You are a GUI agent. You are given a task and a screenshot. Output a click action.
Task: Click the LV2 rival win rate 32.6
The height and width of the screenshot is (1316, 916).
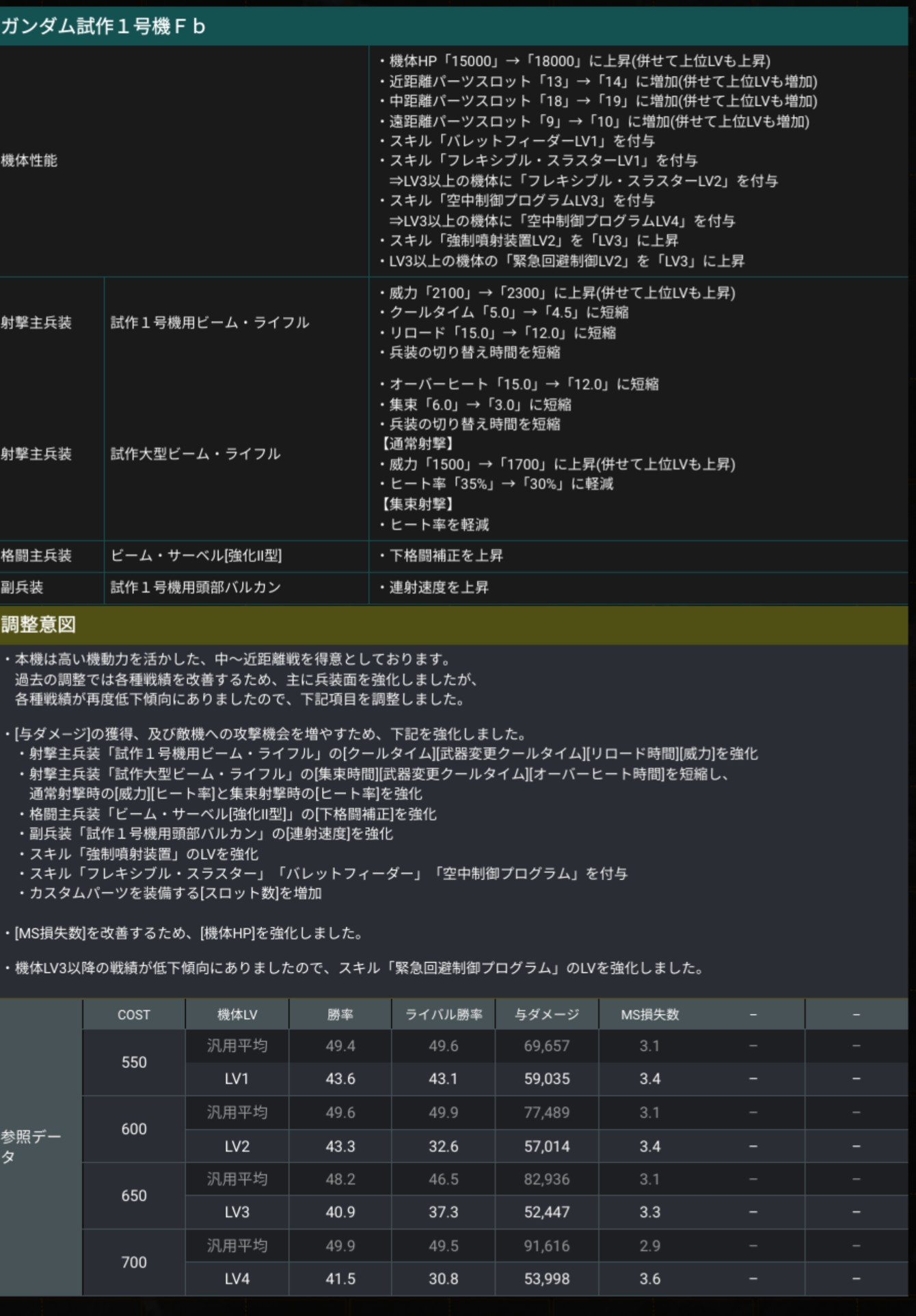(x=444, y=1146)
